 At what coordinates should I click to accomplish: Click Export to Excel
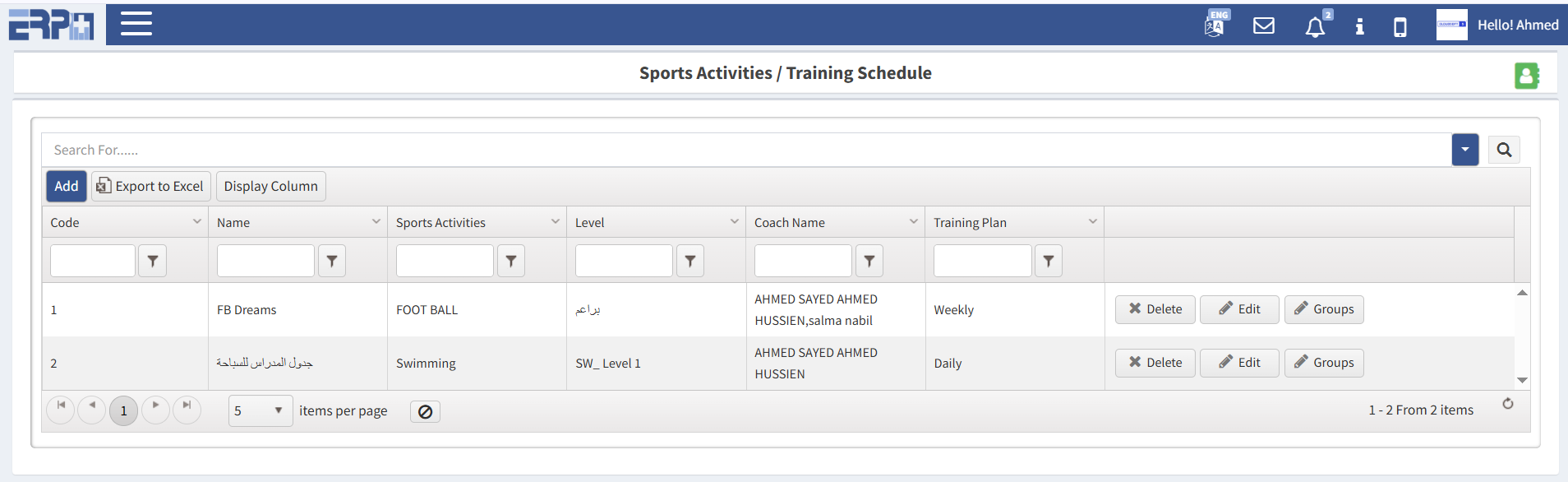click(x=150, y=186)
